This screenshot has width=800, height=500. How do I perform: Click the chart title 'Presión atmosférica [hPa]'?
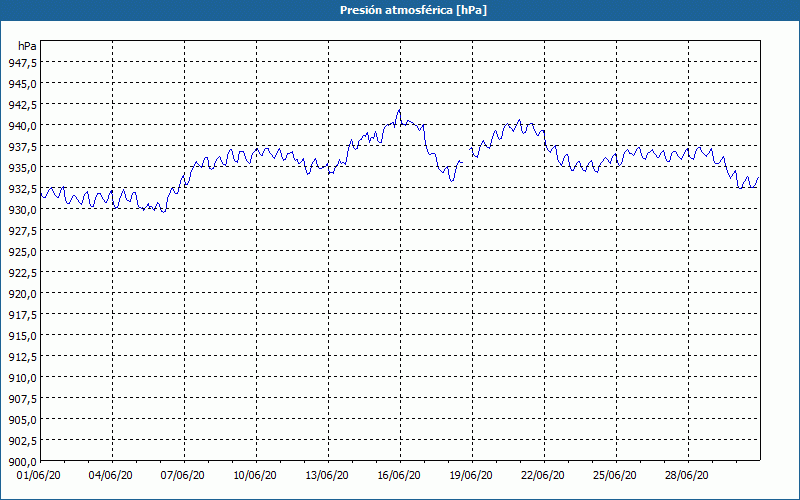click(x=413, y=10)
